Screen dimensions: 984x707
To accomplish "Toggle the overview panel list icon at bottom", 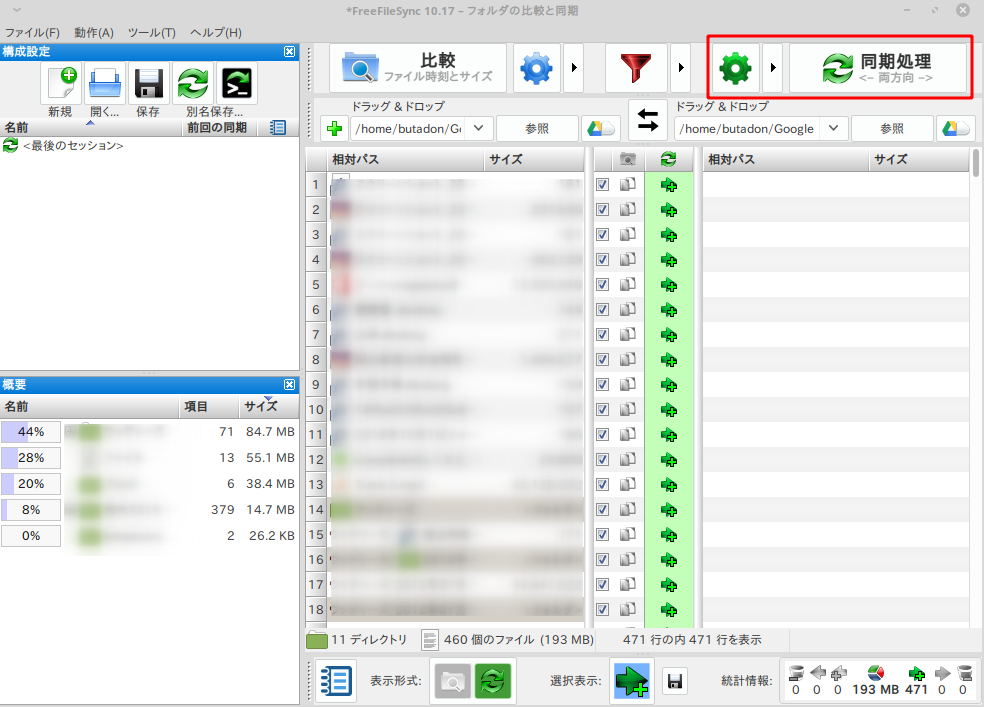I will pos(336,681).
